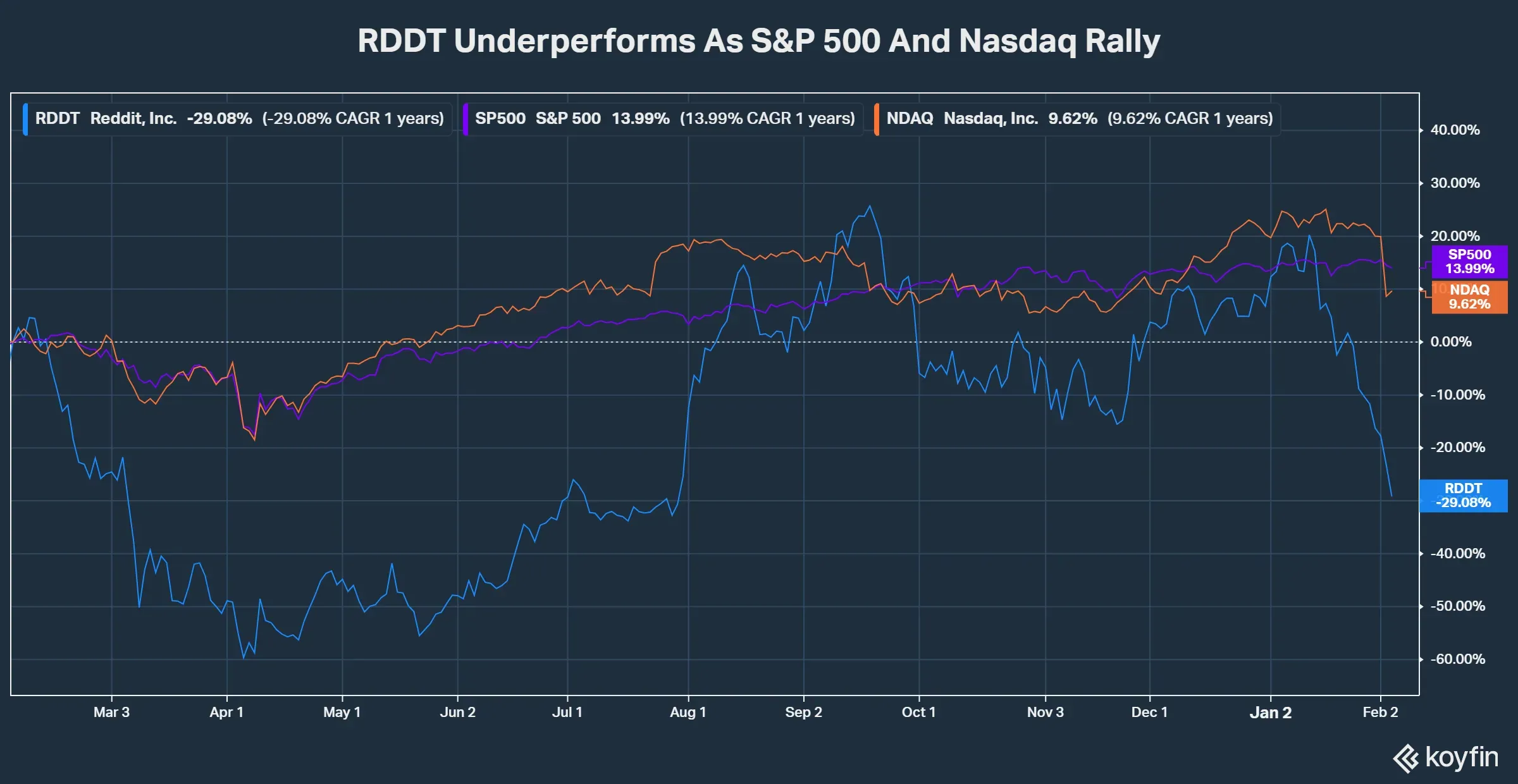Select the Oct 1 date label
The height and width of the screenshot is (784, 1518).
tap(918, 713)
